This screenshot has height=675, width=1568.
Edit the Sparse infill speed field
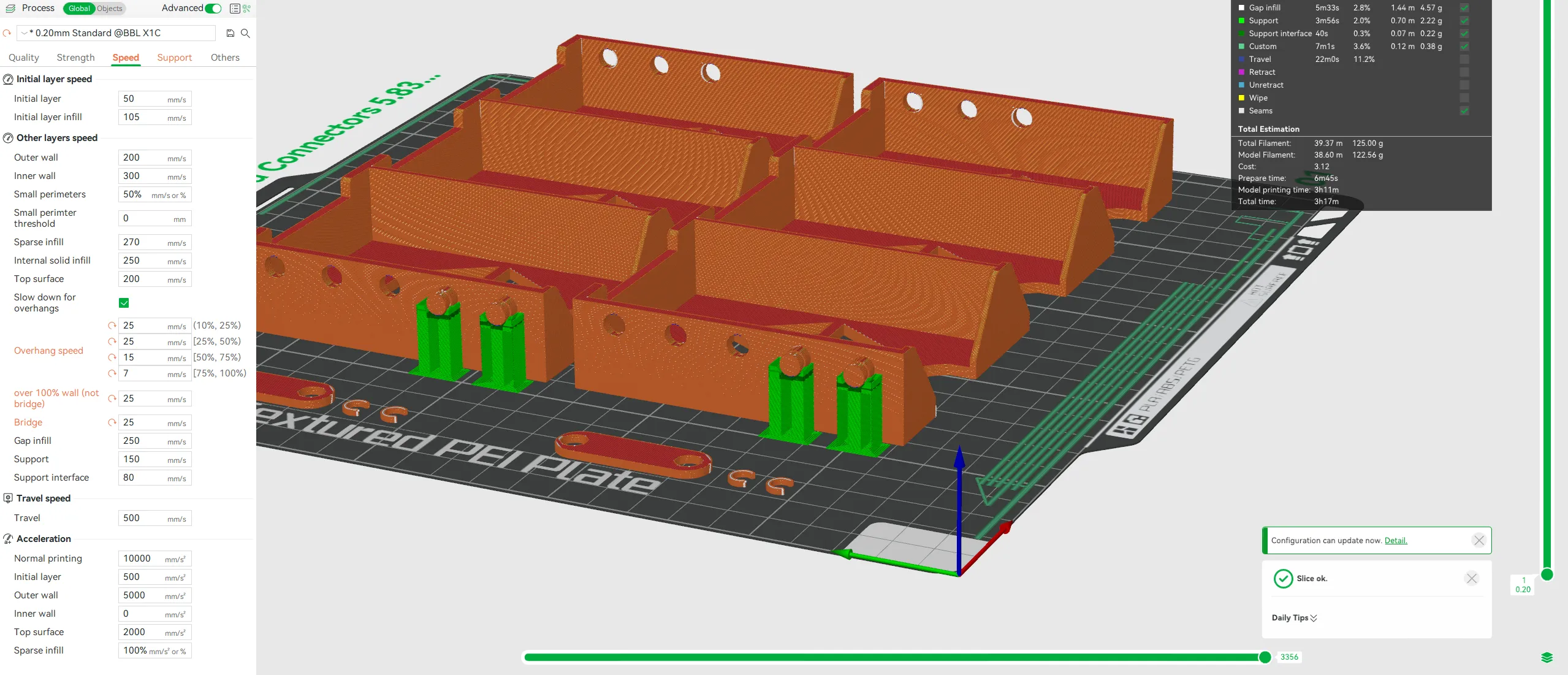click(x=154, y=242)
